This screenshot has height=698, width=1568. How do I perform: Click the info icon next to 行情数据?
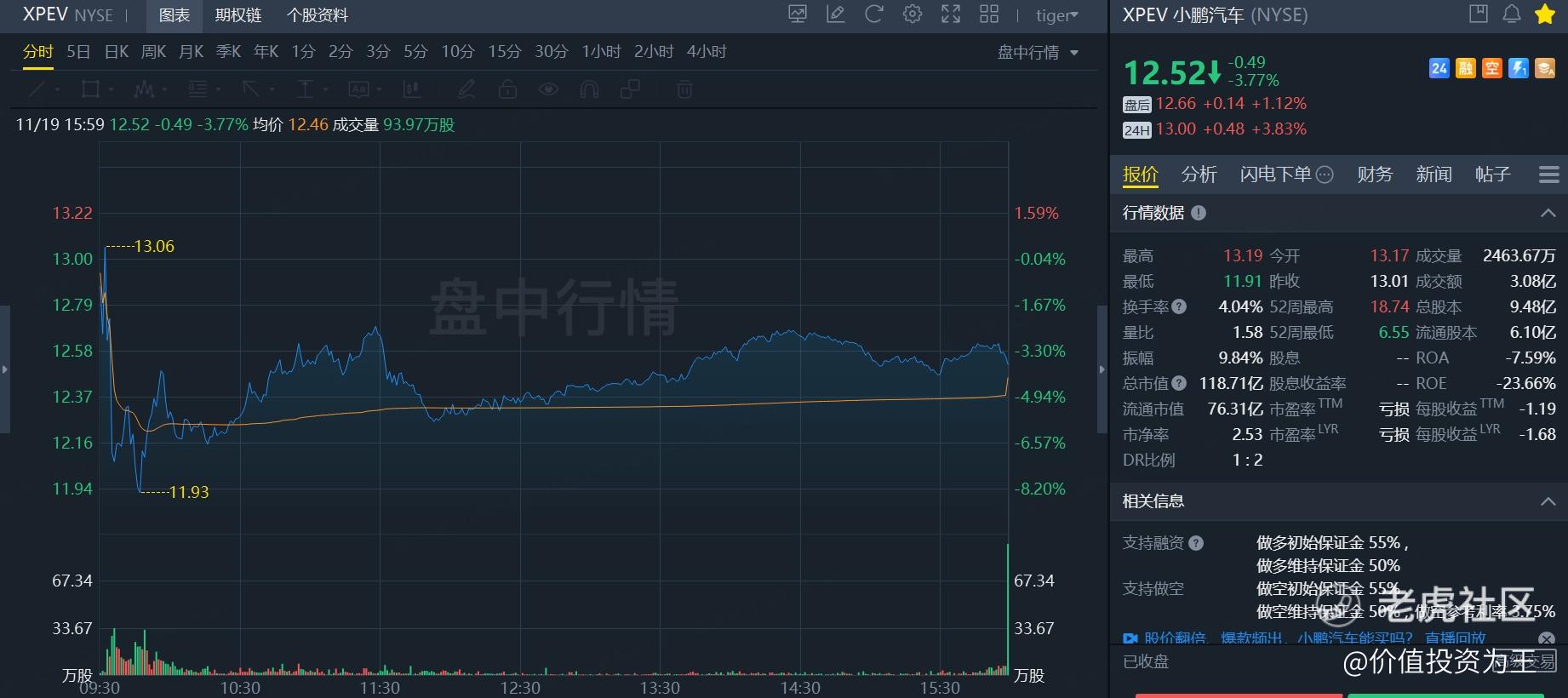tap(1199, 213)
